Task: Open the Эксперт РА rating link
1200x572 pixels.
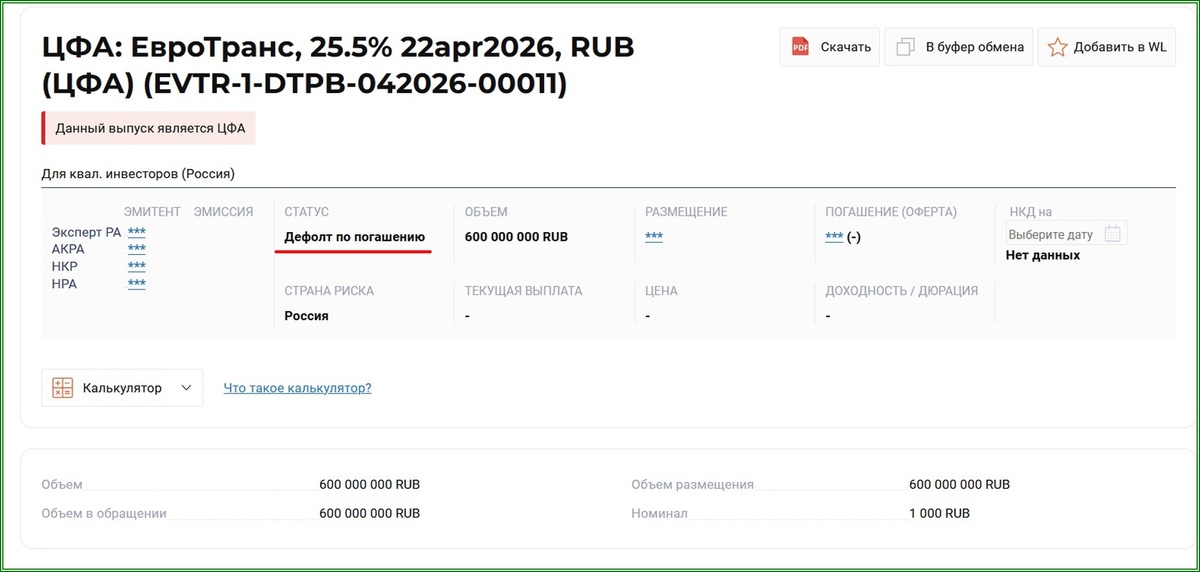Action: click(x=137, y=233)
